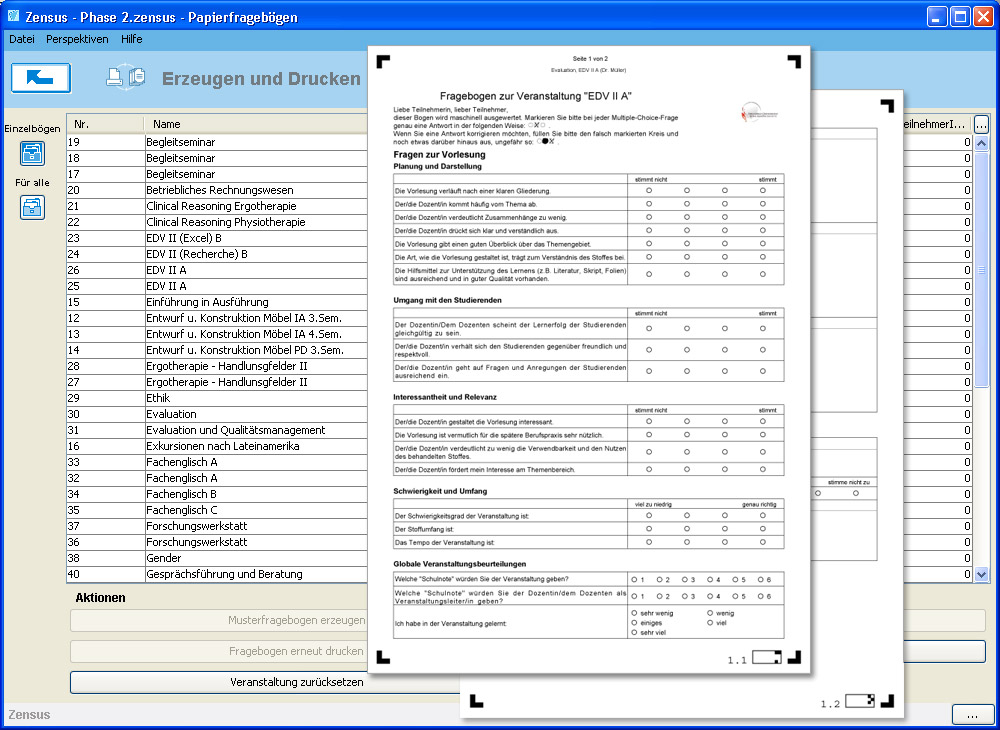Click the documents icon beside the printer

coord(138,77)
